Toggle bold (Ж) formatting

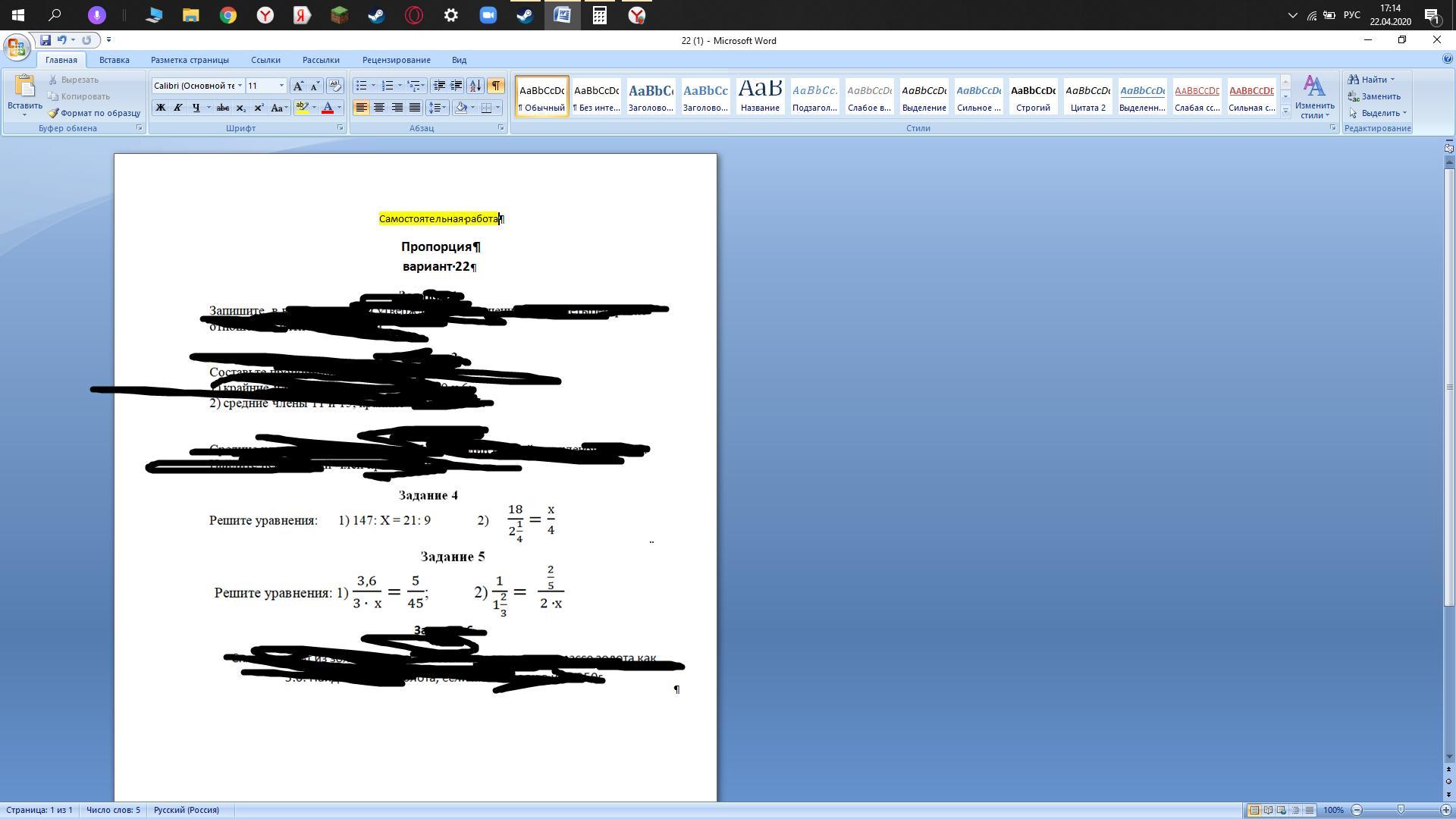click(x=160, y=108)
